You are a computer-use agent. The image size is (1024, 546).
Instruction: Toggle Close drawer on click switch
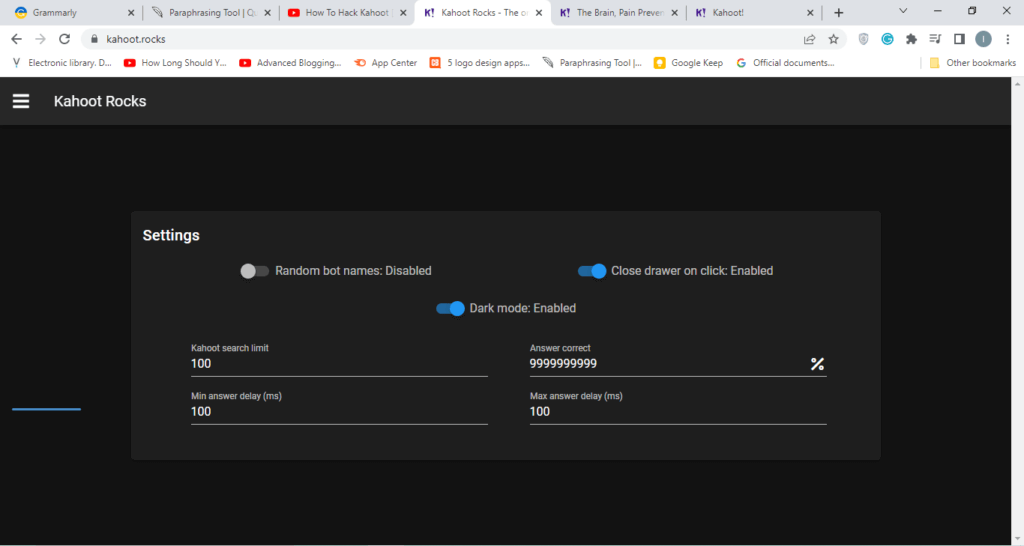592,271
